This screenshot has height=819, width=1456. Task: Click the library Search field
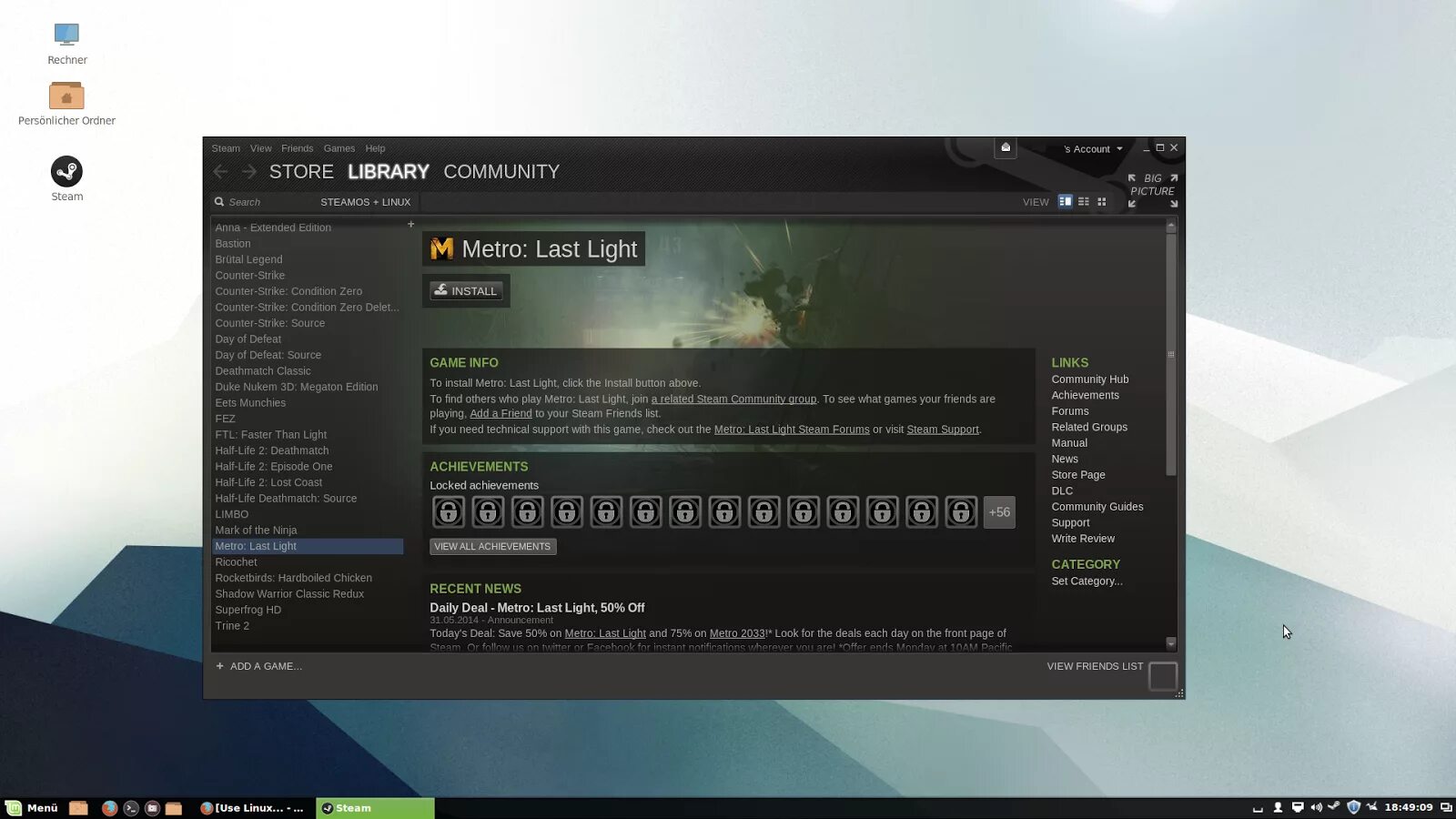(x=264, y=202)
